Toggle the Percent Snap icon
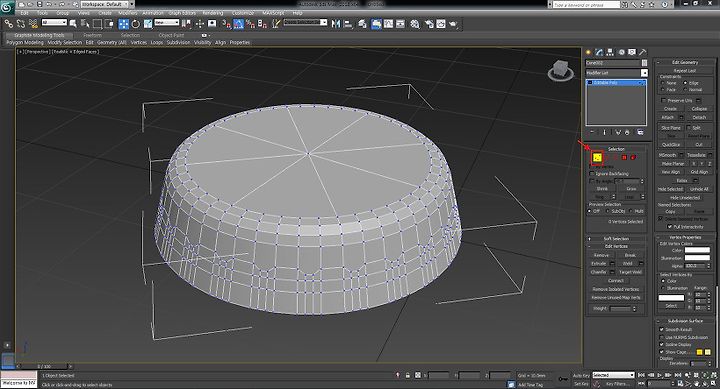 click(x=250, y=23)
